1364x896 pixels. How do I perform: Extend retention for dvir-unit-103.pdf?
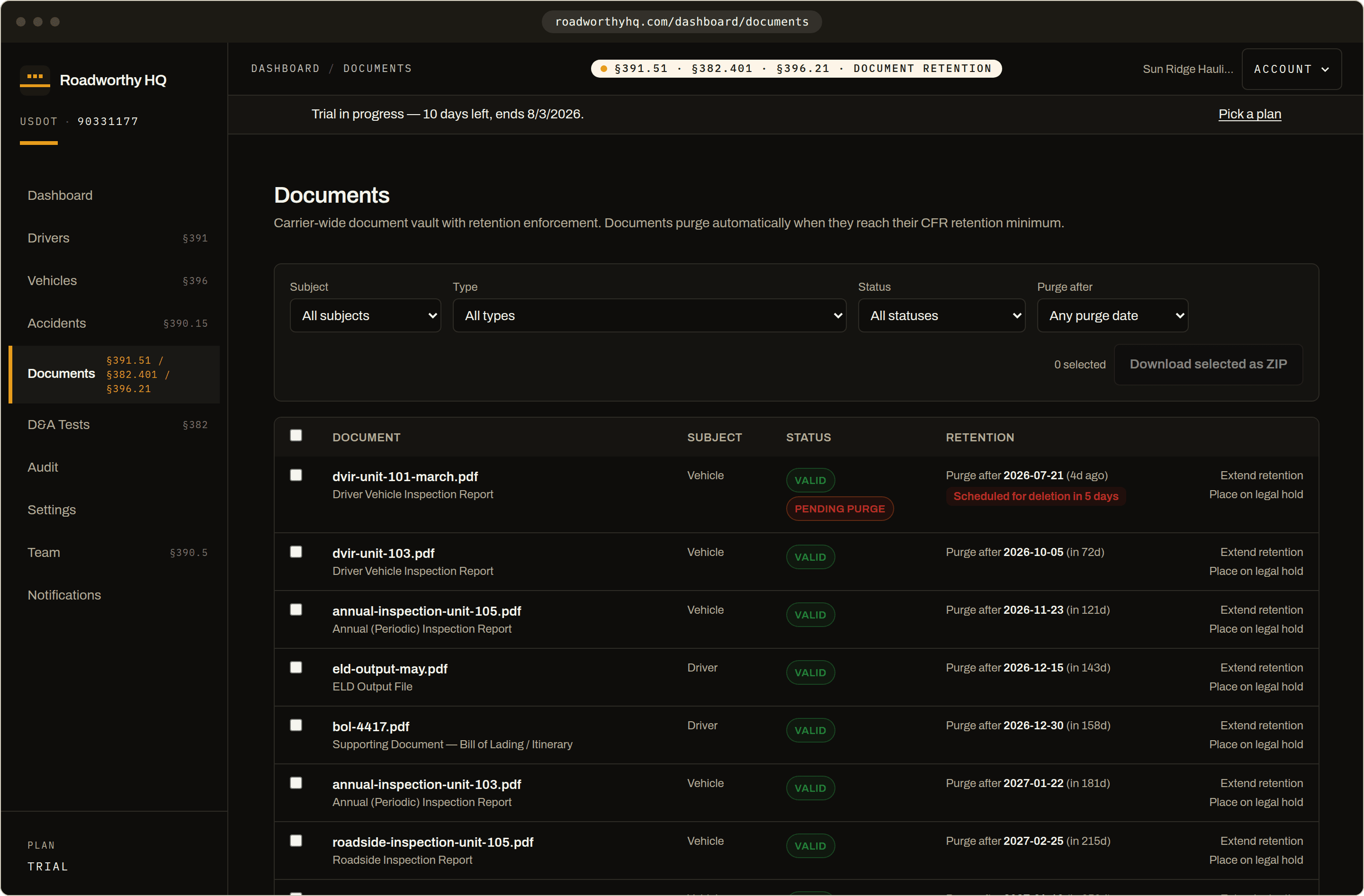coord(1261,552)
